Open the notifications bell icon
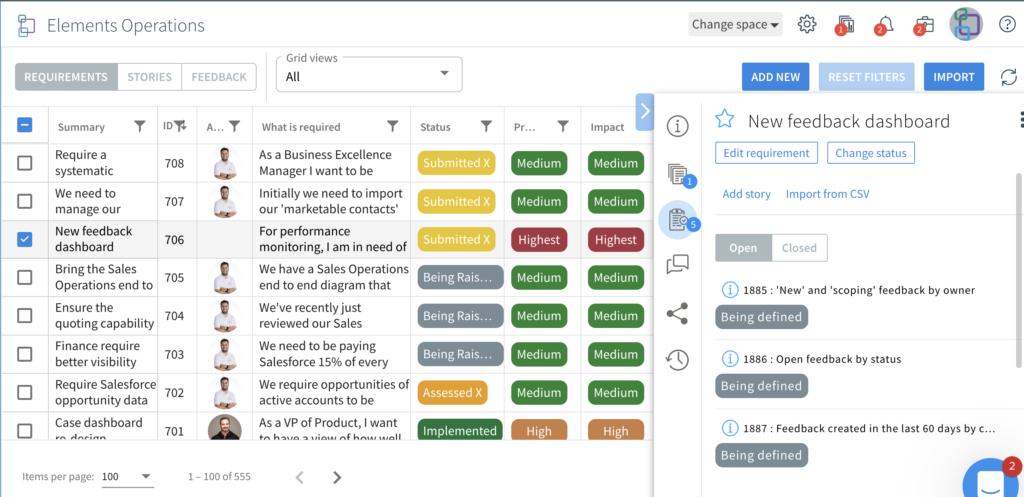This screenshot has height=497, width=1024. [885, 25]
